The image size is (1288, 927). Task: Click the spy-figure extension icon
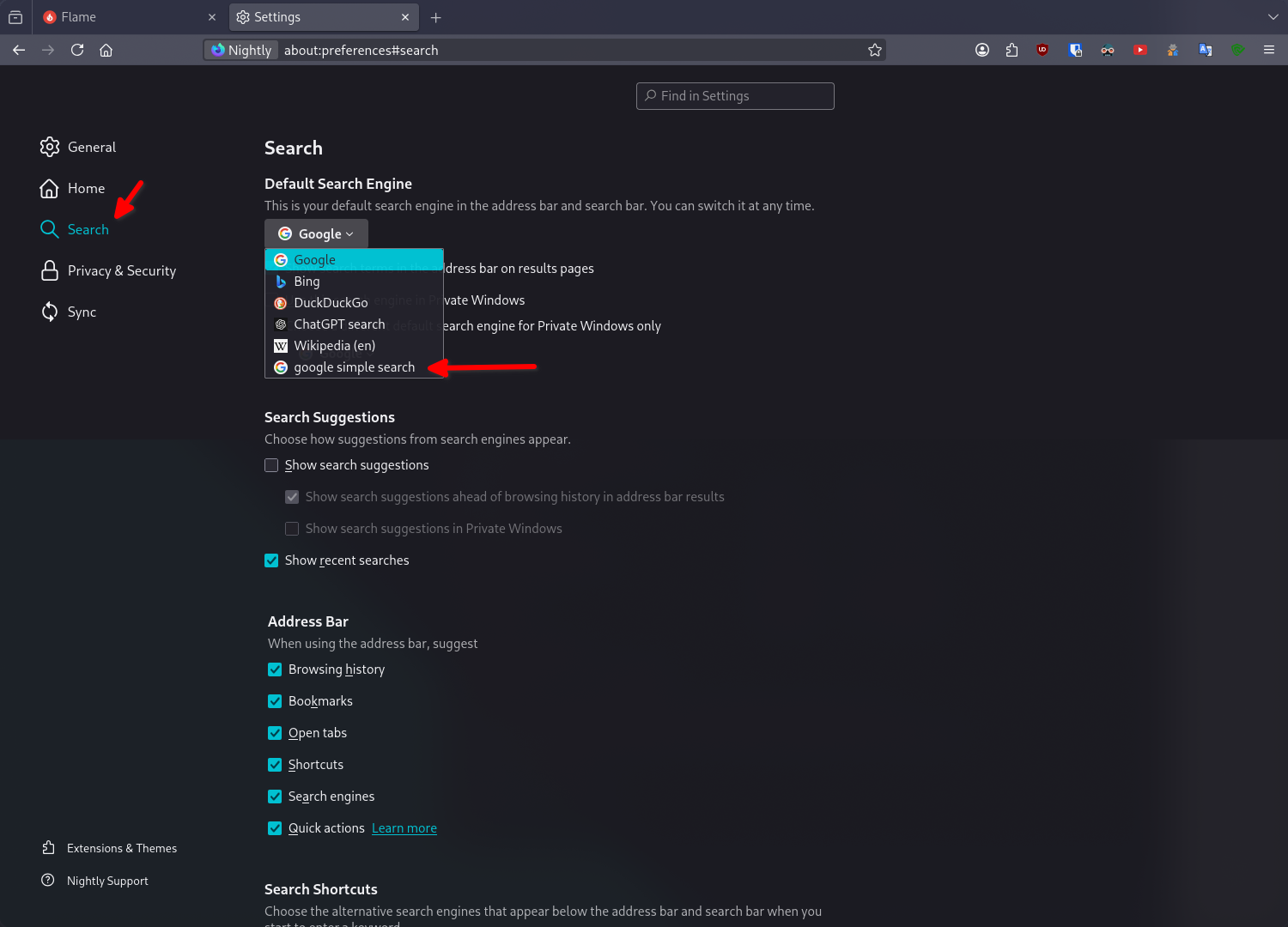click(x=1173, y=50)
